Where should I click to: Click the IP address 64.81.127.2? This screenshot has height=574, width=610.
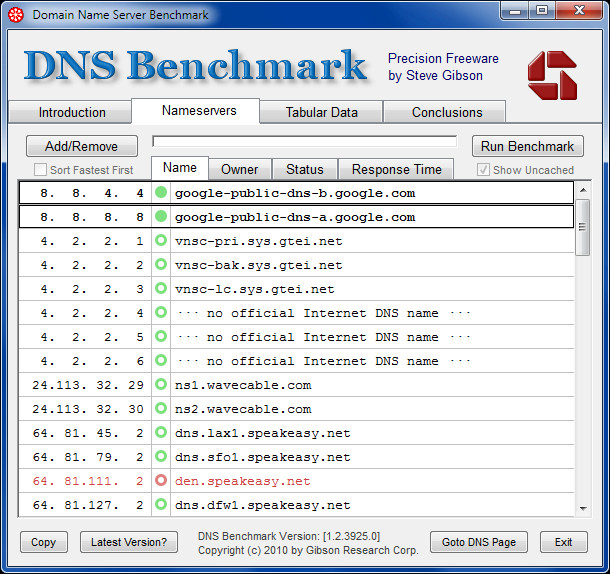[x=88, y=505]
